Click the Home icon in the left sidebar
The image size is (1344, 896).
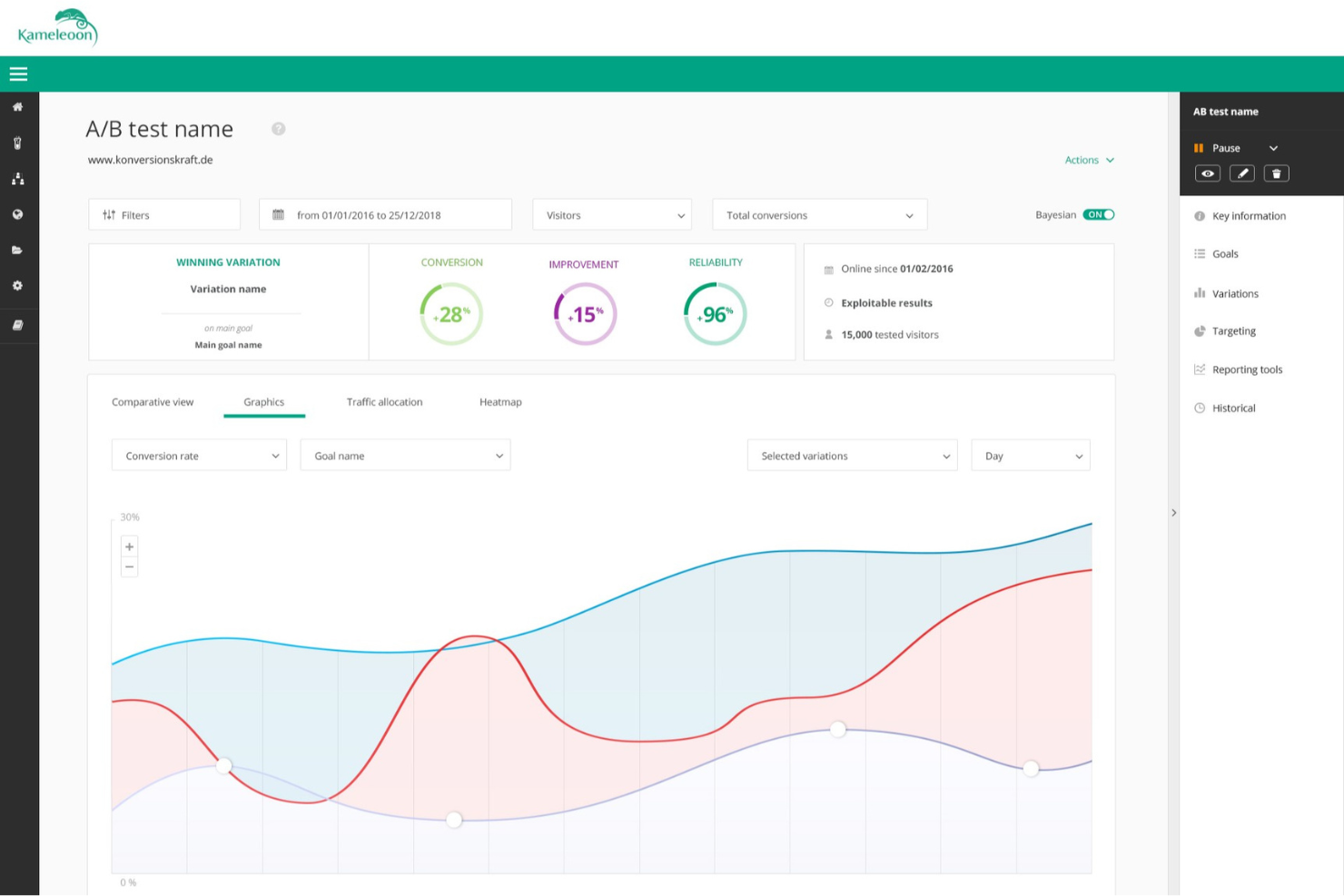(x=18, y=107)
